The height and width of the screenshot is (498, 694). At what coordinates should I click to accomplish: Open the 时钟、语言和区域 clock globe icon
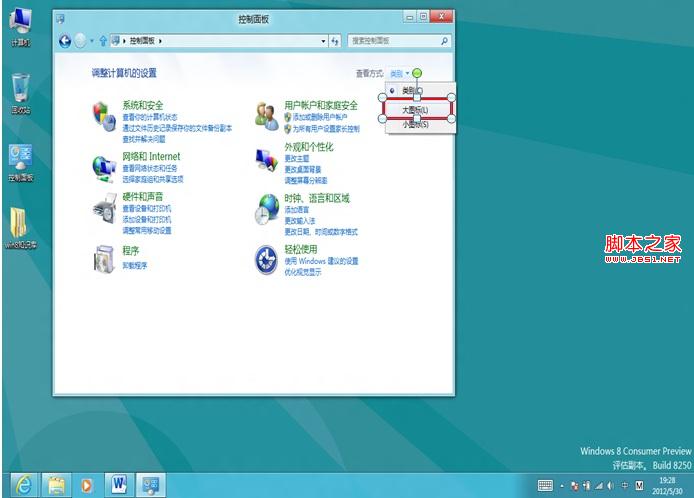(x=266, y=209)
